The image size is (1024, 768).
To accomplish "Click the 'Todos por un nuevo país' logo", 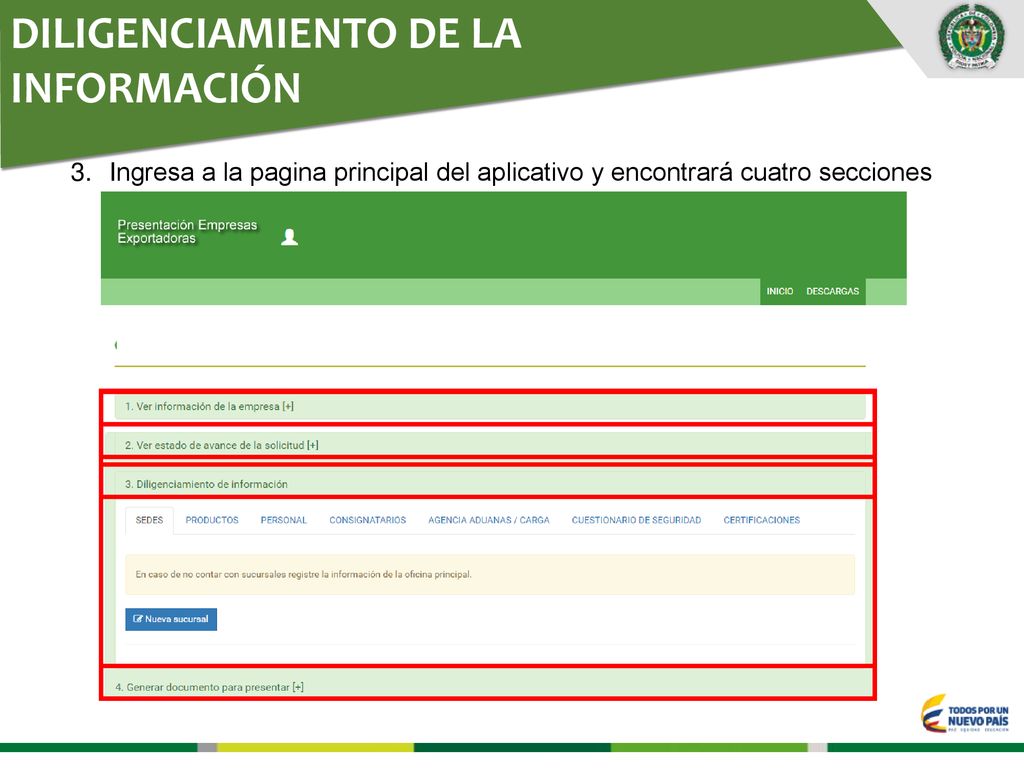I will [965, 714].
